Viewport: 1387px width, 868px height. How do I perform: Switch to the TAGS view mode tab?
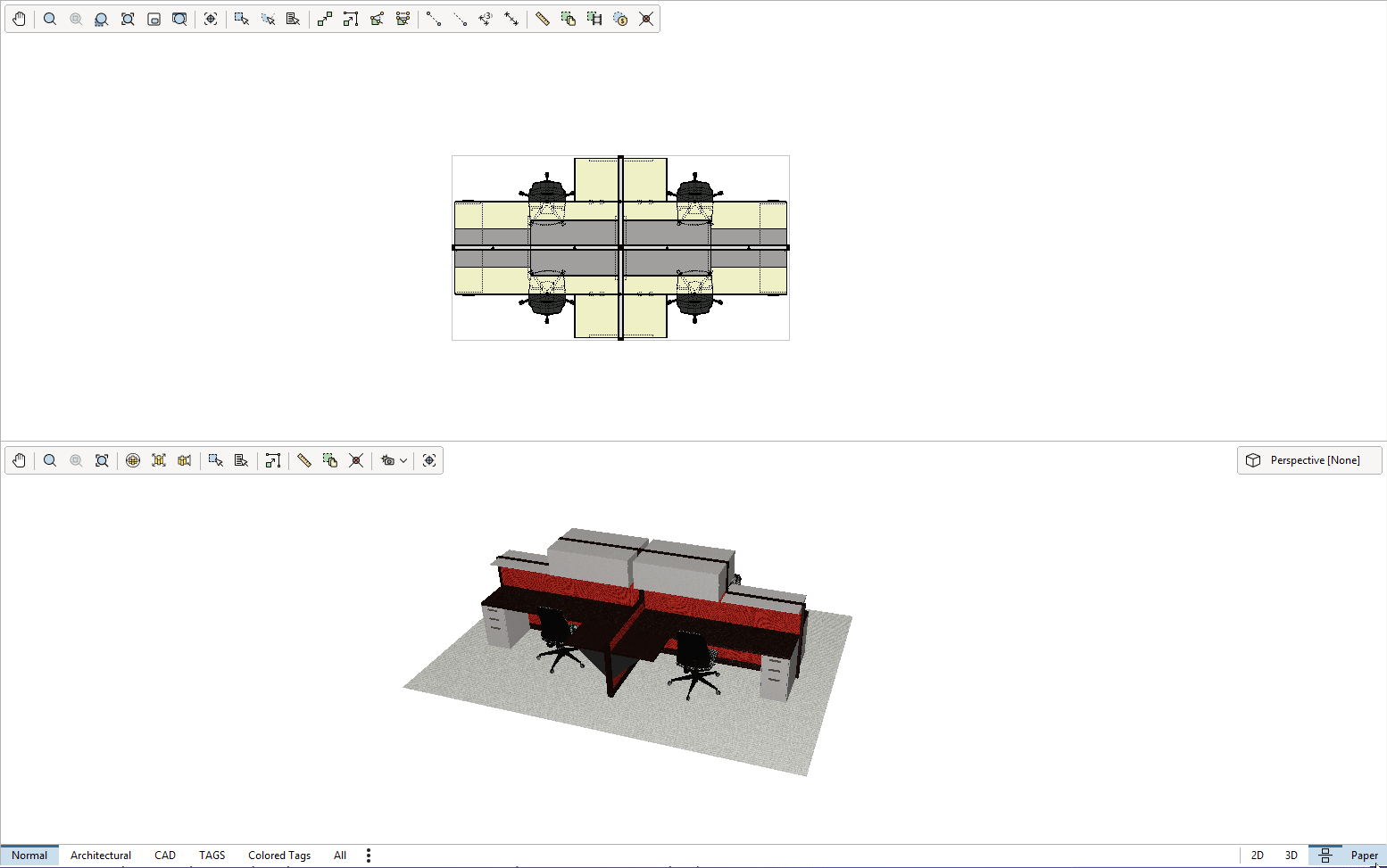coord(212,856)
